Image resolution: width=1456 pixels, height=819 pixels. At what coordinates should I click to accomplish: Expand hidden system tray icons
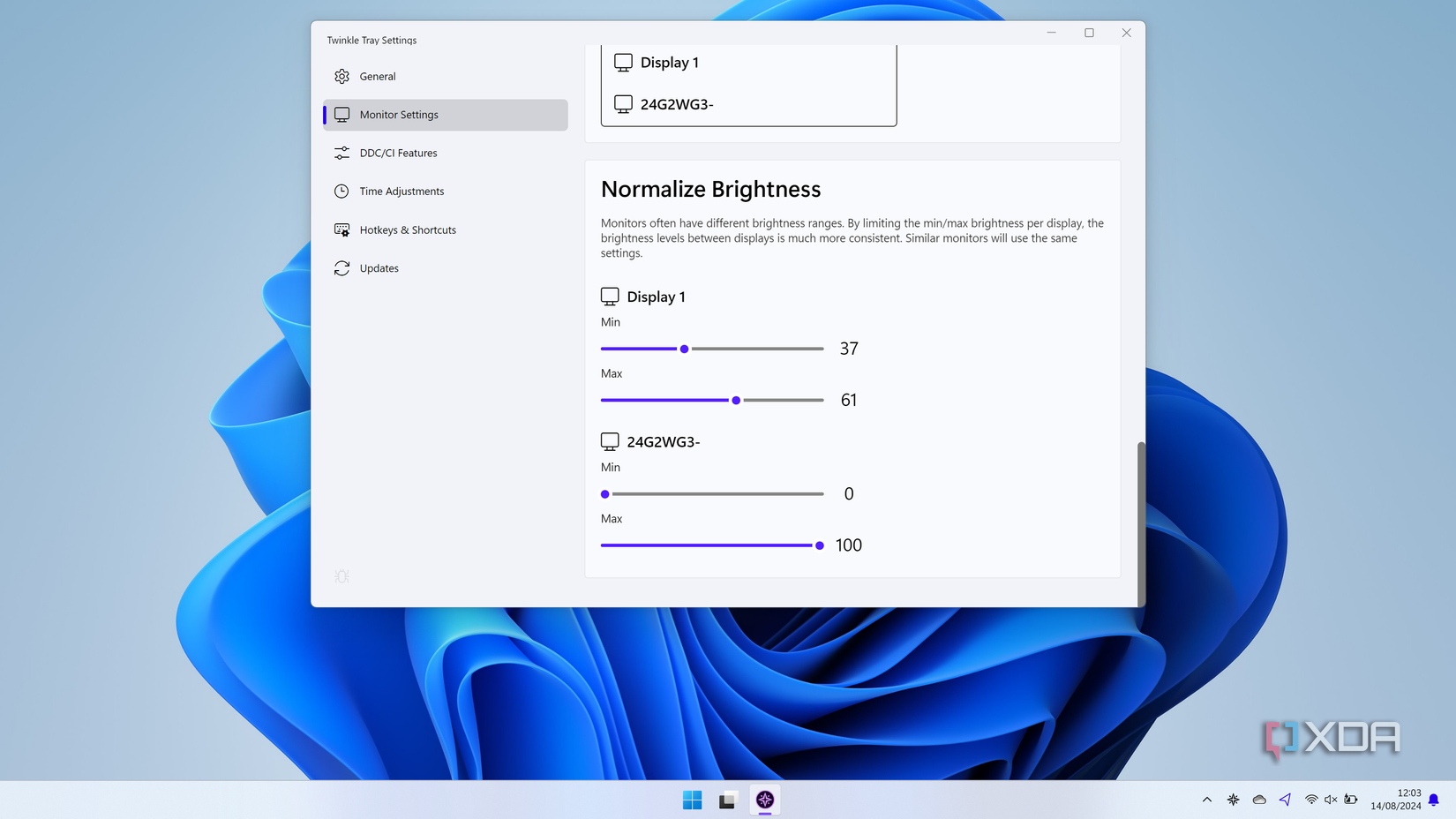click(1206, 800)
